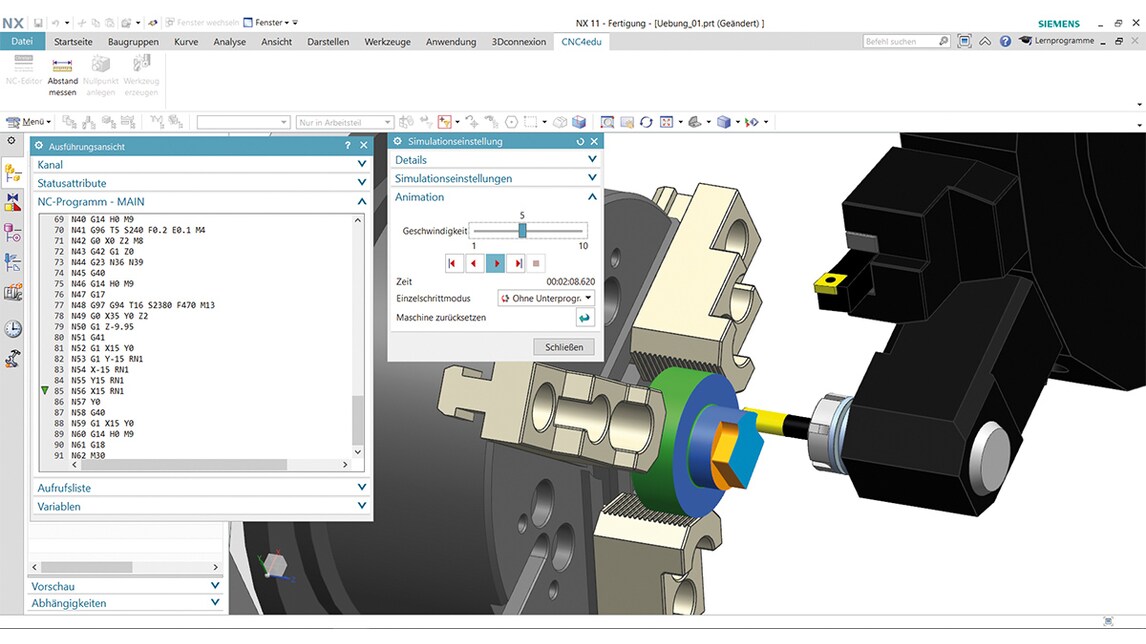Open the Einzelschrittmodus dropdown
The height and width of the screenshot is (644, 1146).
point(546,298)
